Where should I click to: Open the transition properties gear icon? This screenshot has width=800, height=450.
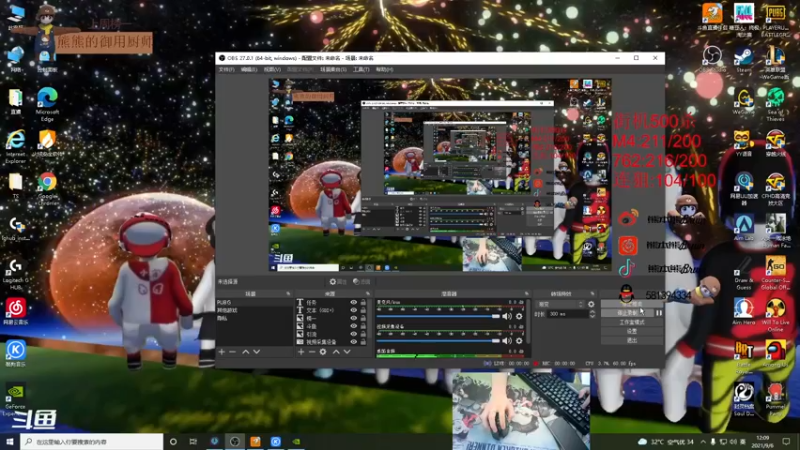pos(591,304)
